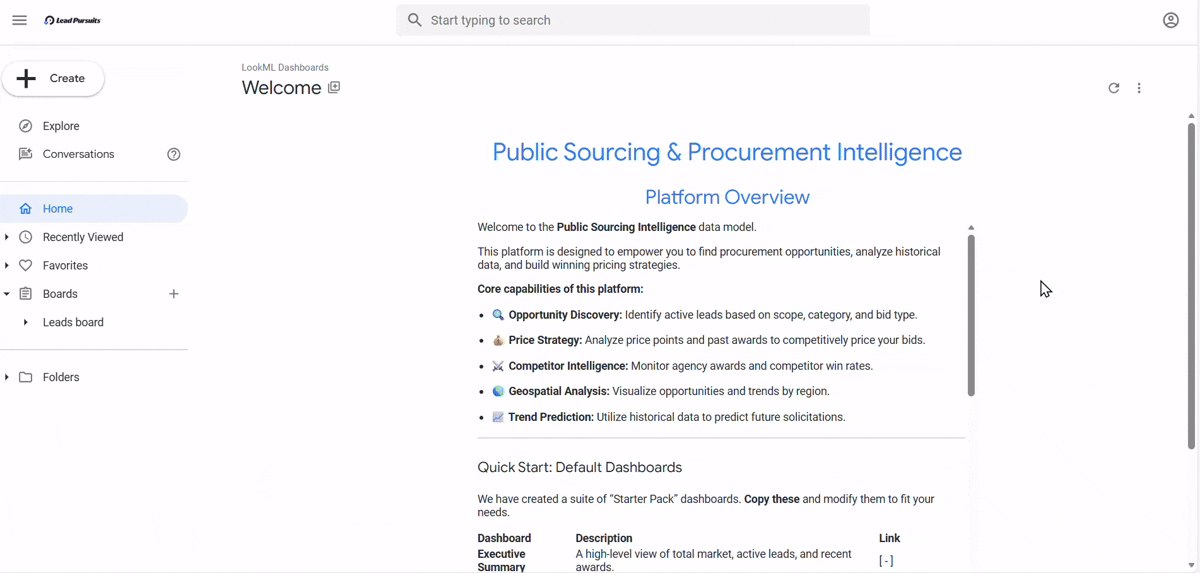Screen dimensions: 1200x573
Task: Open dashboard actions three-dot menu
Action: point(1139,88)
